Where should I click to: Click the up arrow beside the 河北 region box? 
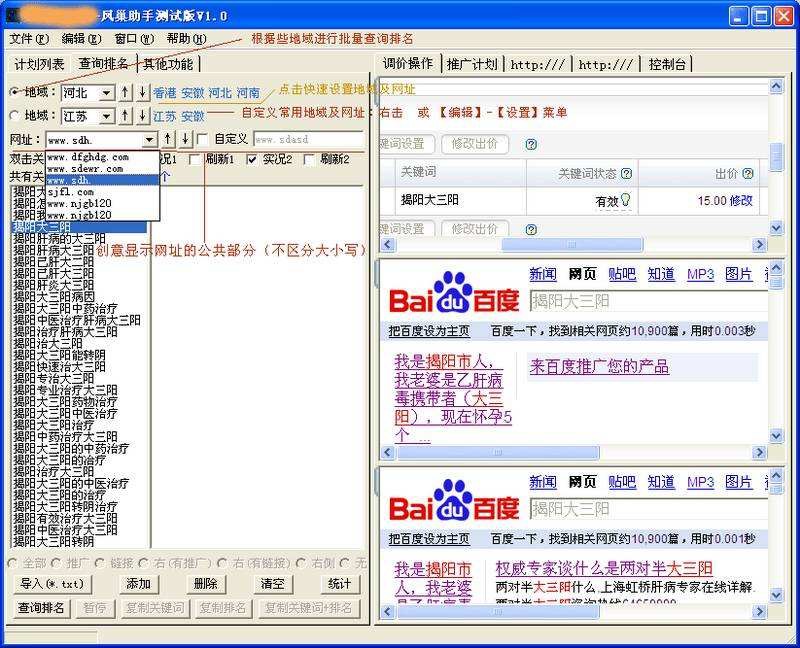(x=125, y=92)
